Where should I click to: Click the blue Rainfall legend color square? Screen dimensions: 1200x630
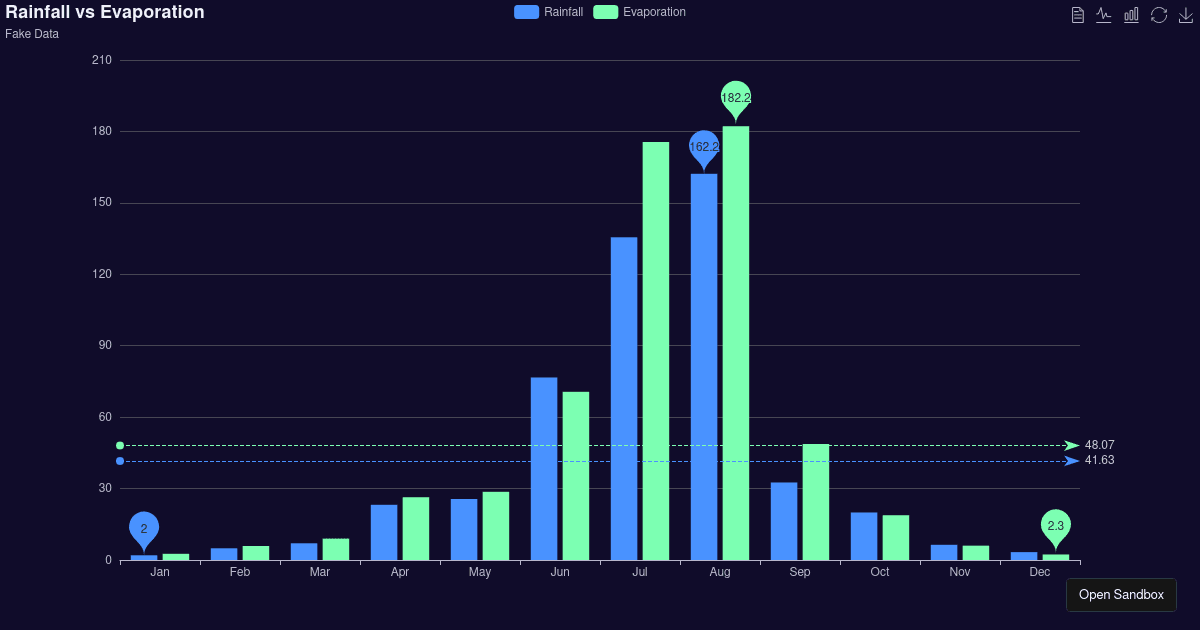coord(527,11)
